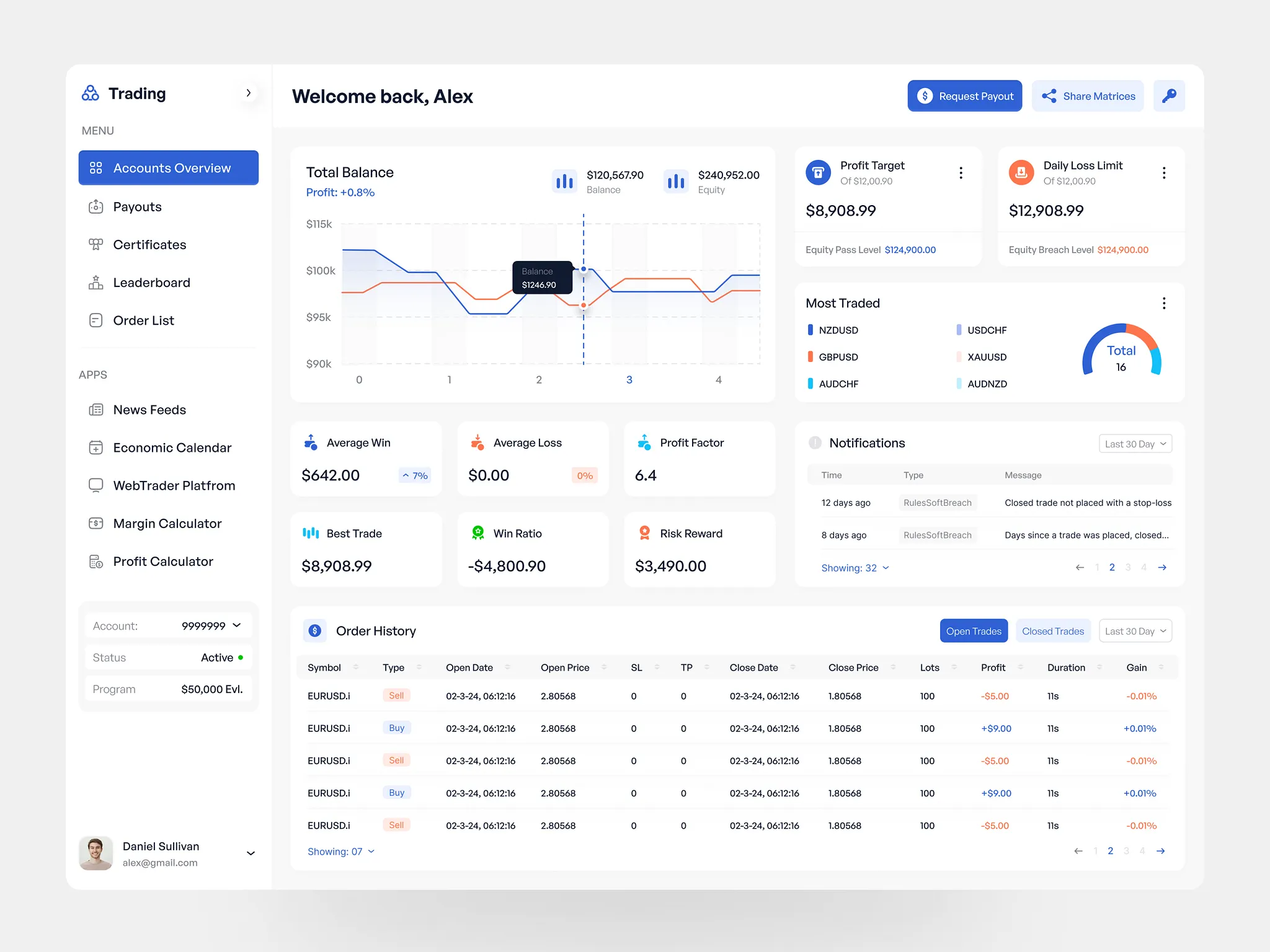This screenshot has width=1270, height=952.
Task: Switch to Closed Trades tab
Action: [1052, 630]
